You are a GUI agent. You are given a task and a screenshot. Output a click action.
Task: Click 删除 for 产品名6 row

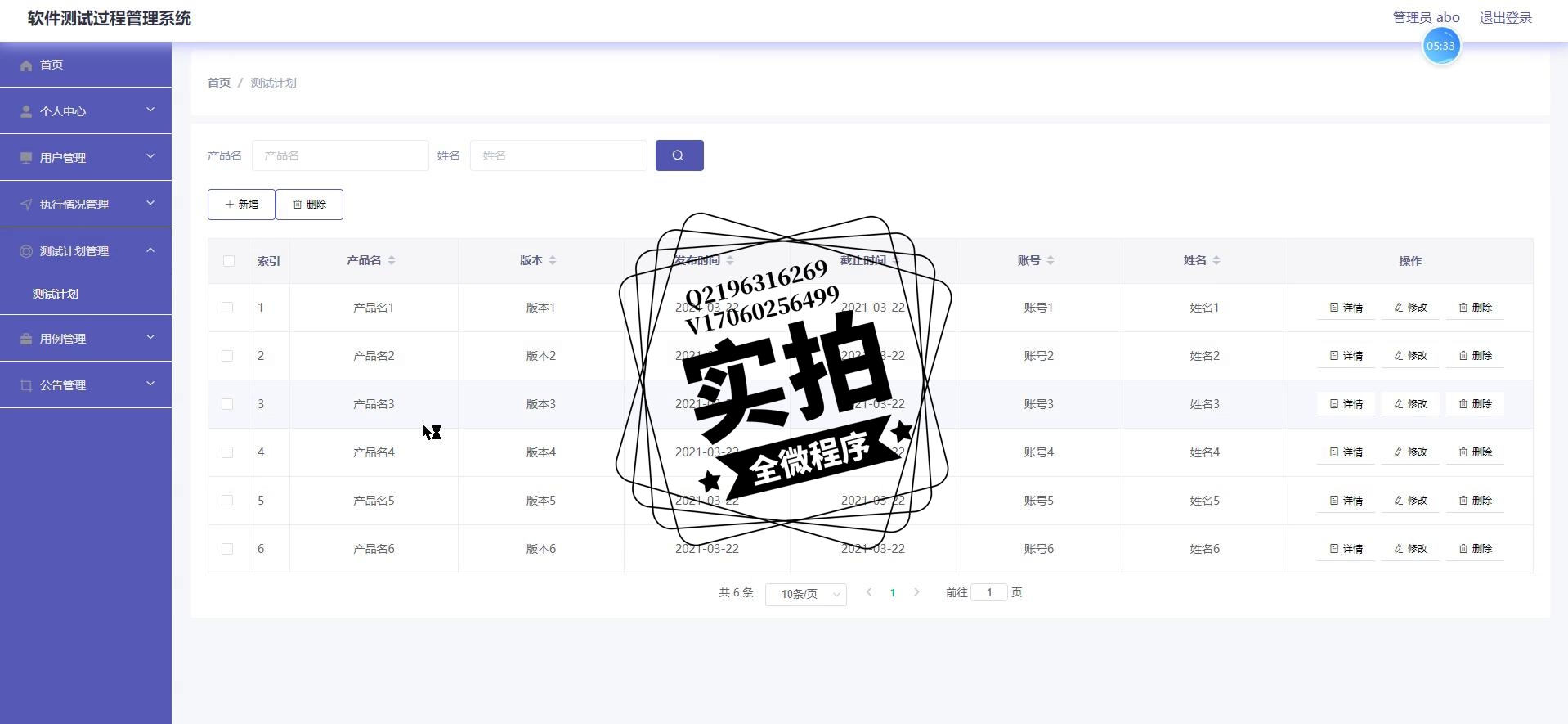pyautogui.click(x=1475, y=549)
